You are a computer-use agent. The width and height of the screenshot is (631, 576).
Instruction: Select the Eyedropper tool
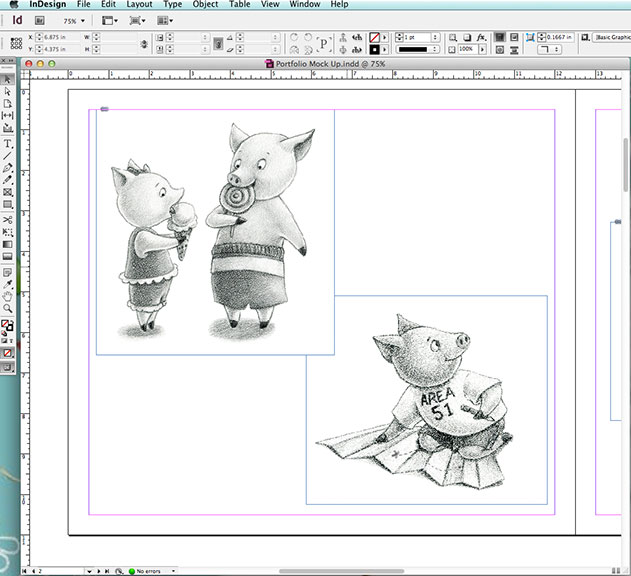point(8,283)
